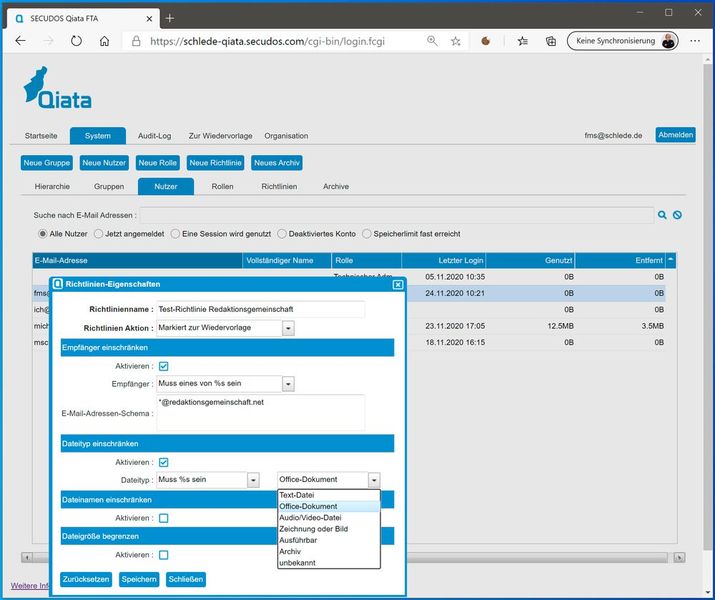Open the browser collections icon
Viewport: 715px width, 600px height.
point(550,41)
